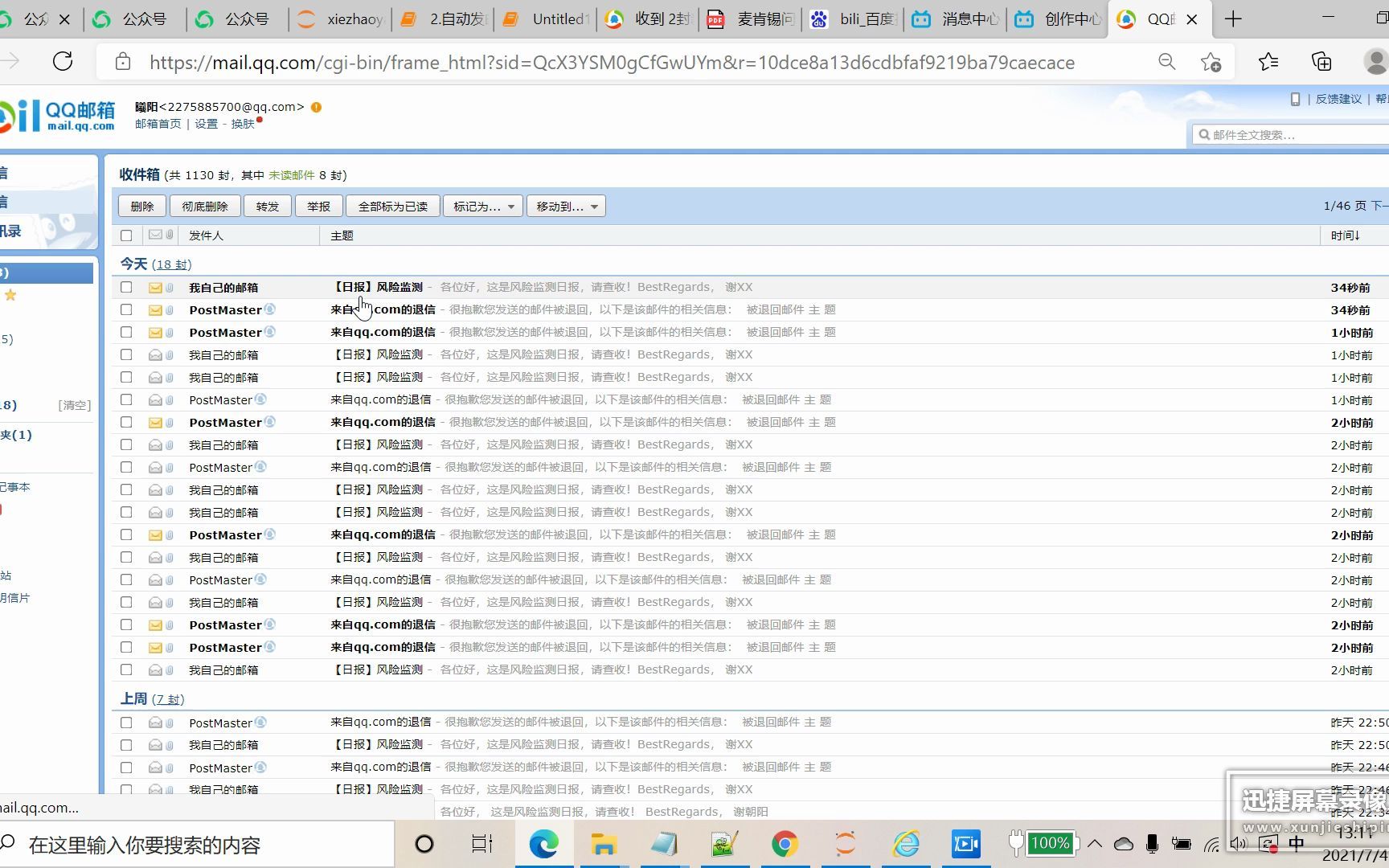Sort by the 时间 column header
The width and height of the screenshot is (1389, 868).
(1345, 235)
